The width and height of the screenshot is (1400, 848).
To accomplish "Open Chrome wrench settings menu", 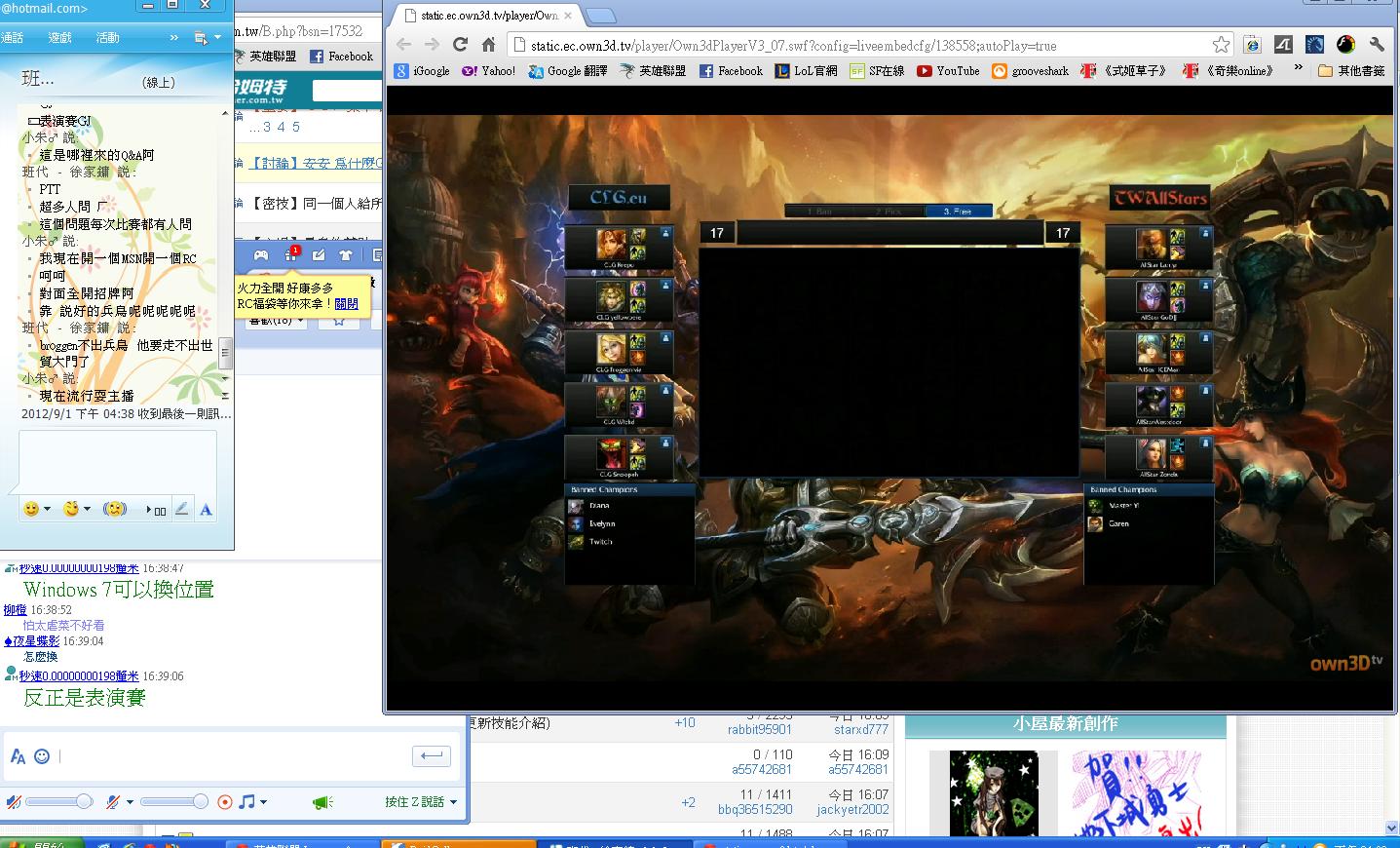I will [1377, 45].
